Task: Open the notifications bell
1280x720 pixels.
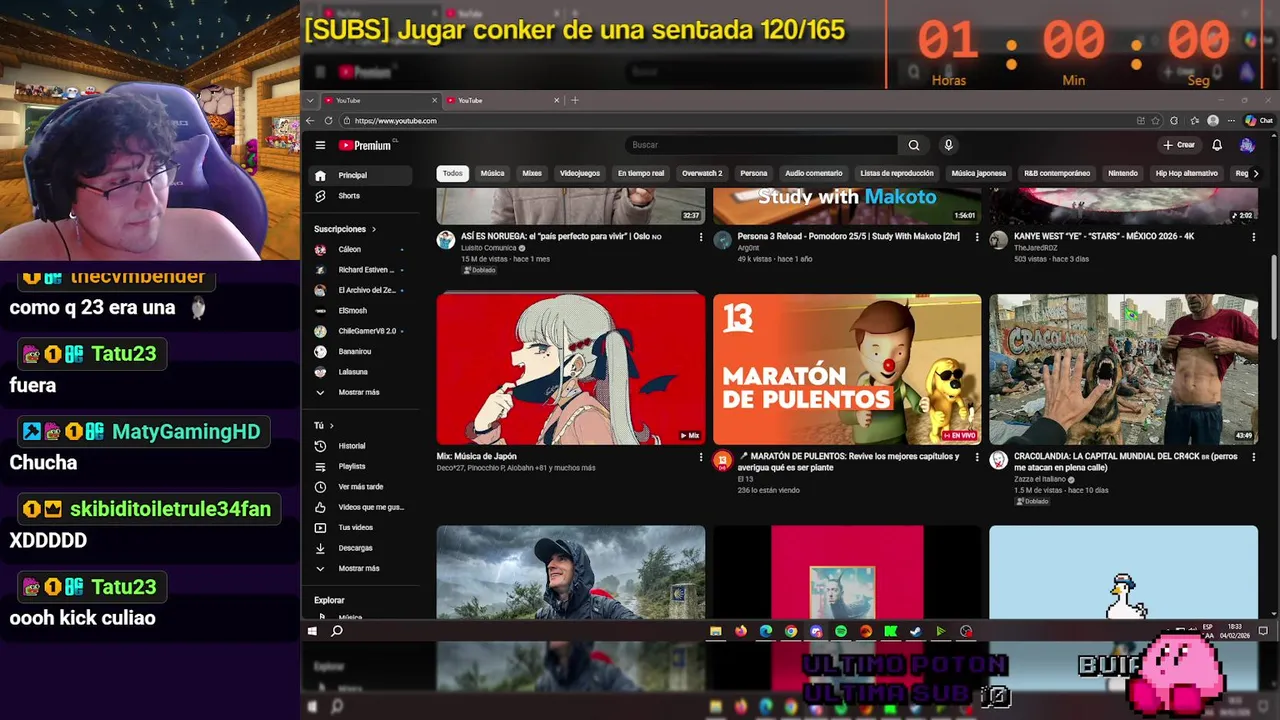Action: point(1217,145)
